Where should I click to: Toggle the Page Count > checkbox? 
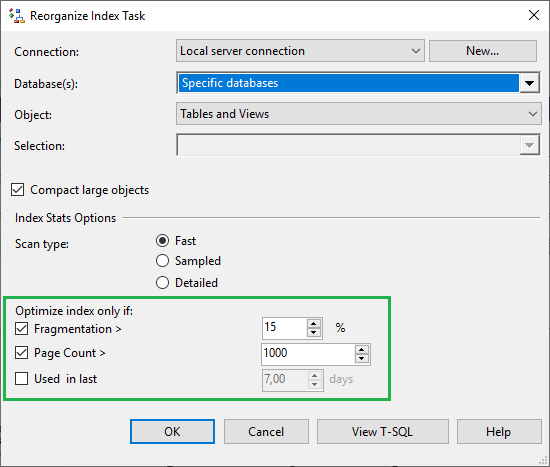[21, 353]
